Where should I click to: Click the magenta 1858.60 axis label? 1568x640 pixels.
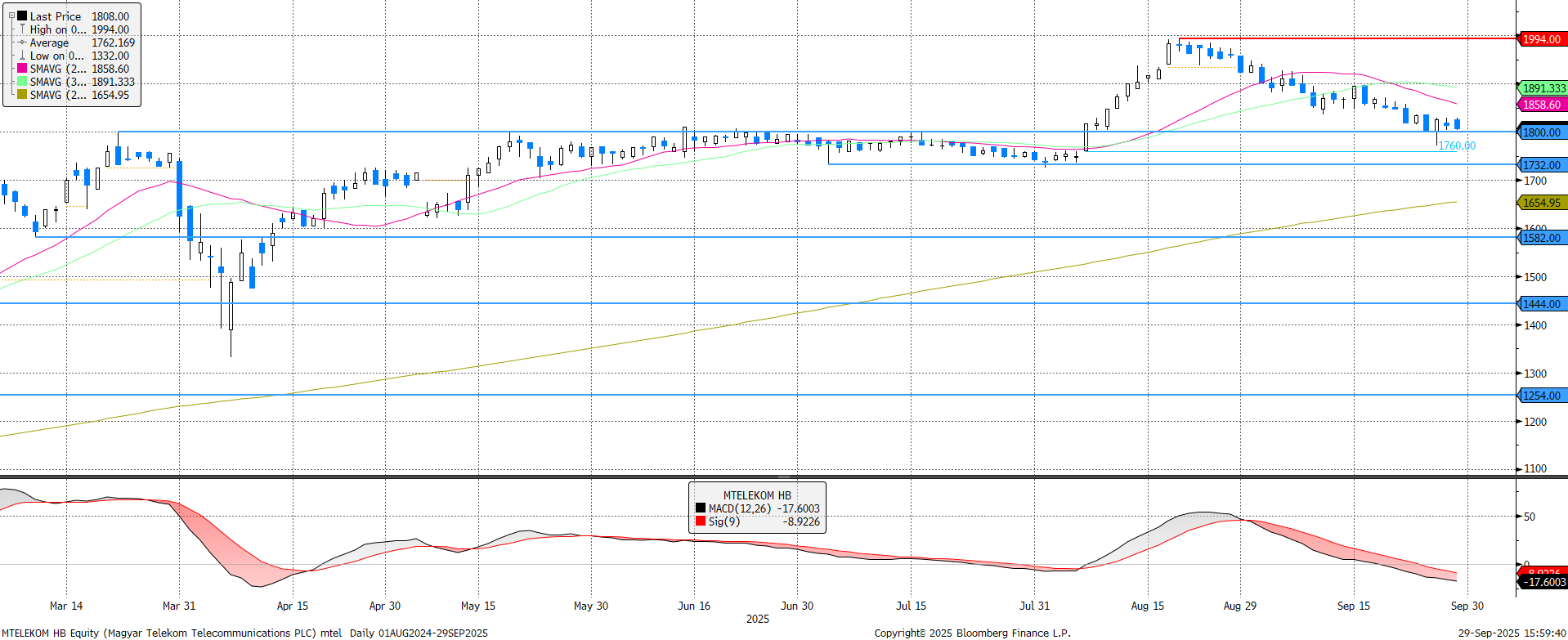click(1541, 105)
